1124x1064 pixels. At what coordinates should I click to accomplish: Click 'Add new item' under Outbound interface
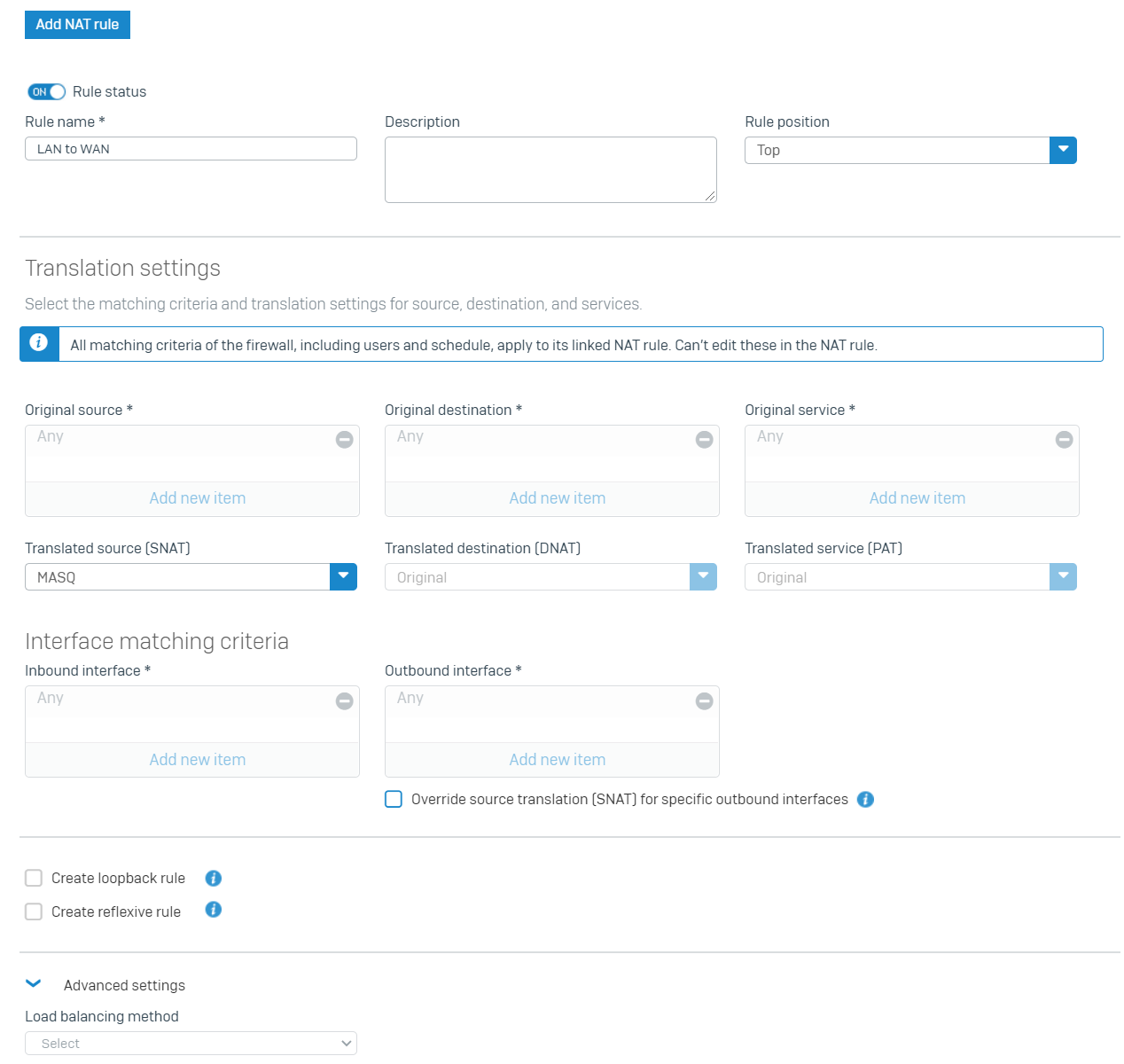click(558, 760)
